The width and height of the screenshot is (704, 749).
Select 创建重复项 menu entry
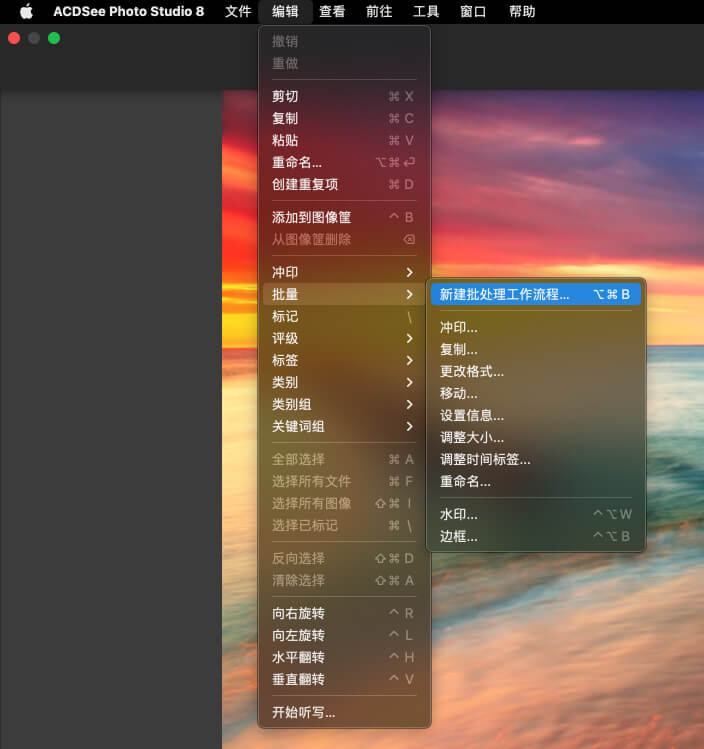(x=344, y=184)
